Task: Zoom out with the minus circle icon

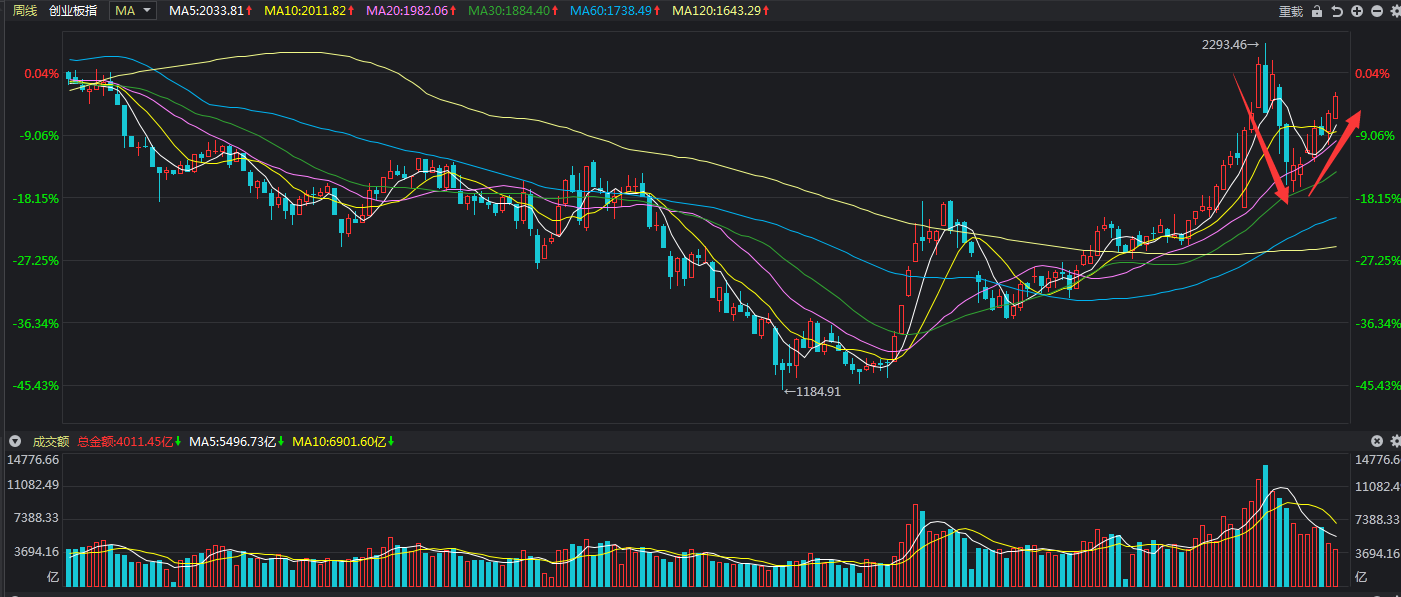Action: (1377, 11)
